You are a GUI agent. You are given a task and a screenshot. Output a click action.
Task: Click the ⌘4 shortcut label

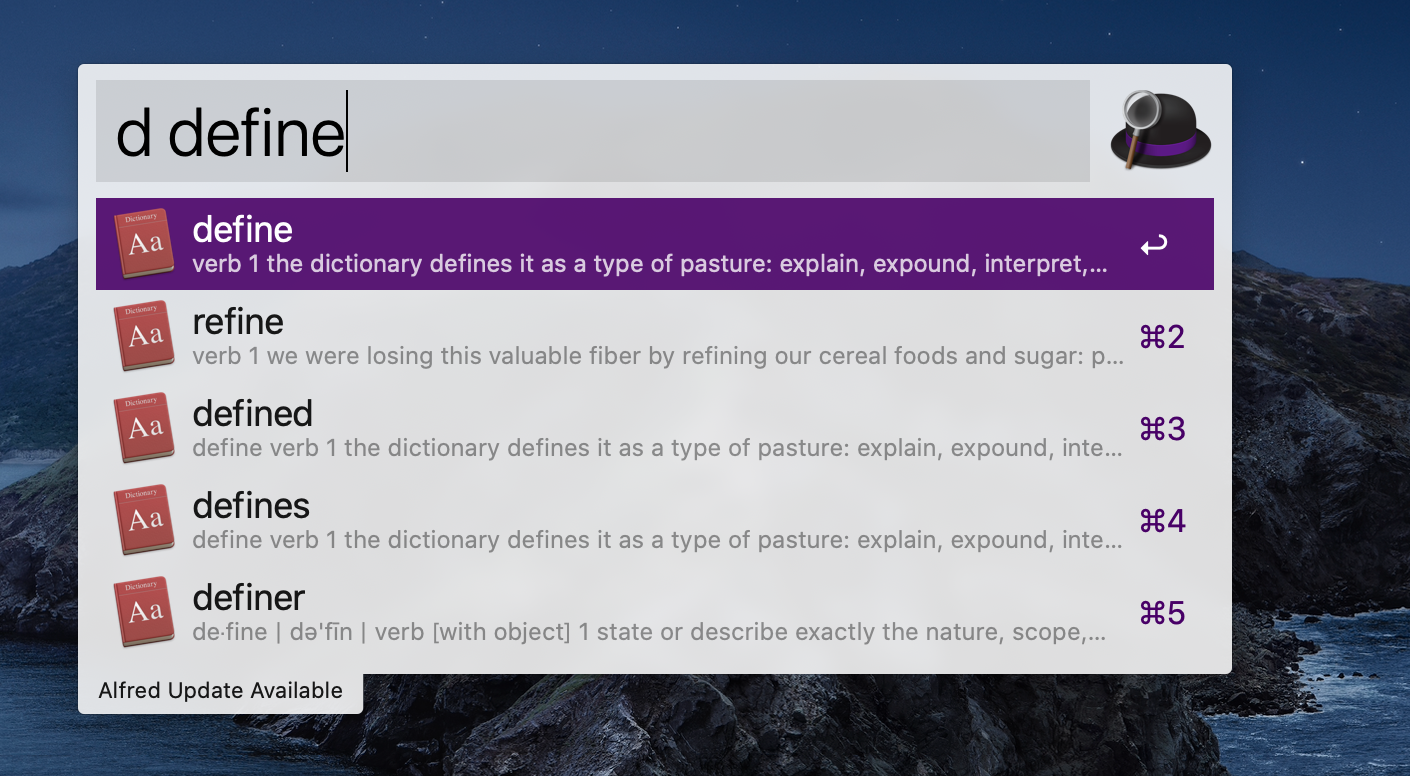(x=1162, y=521)
